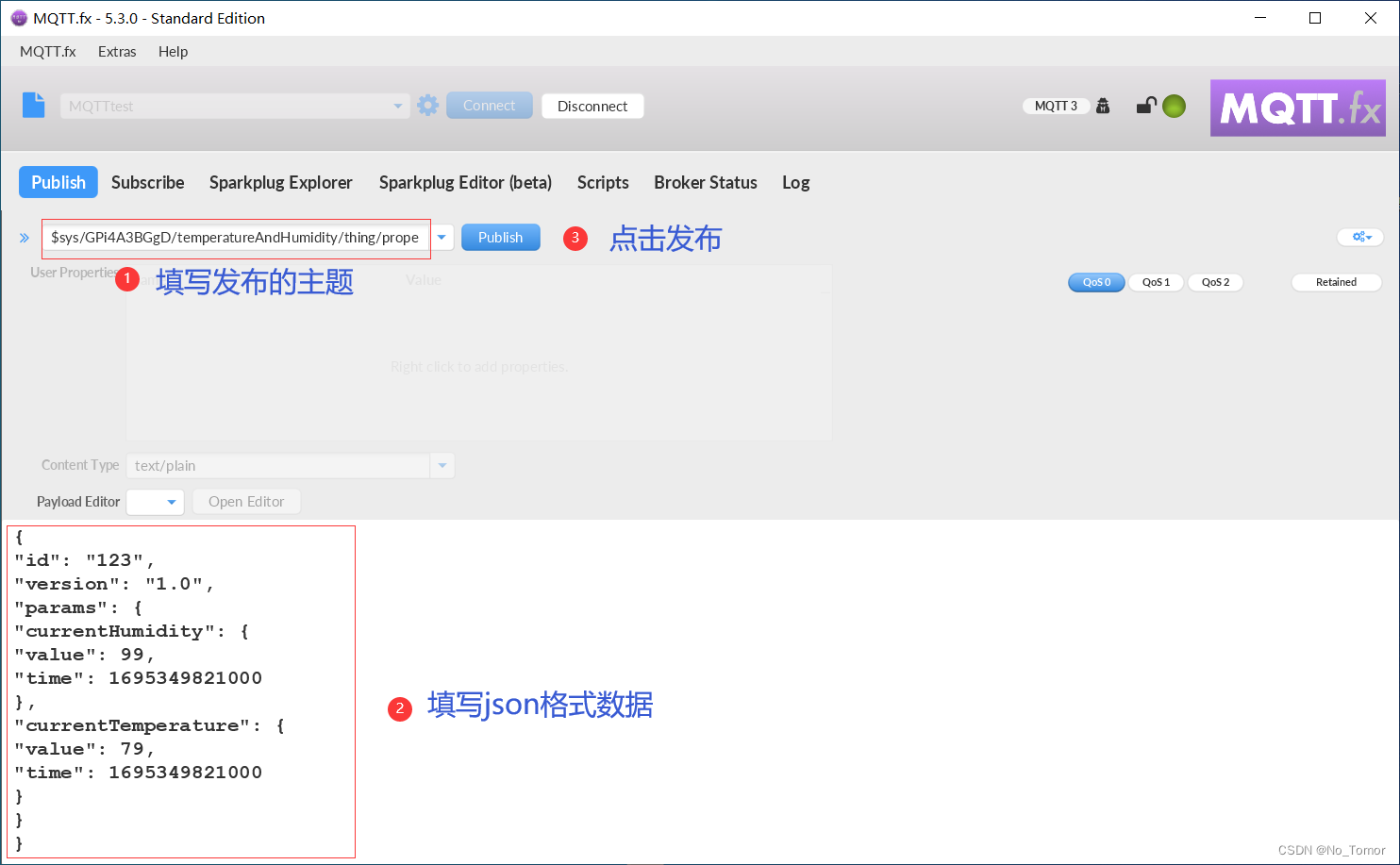Open the Broker Status tab
The height and width of the screenshot is (865, 1400).
[706, 182]
